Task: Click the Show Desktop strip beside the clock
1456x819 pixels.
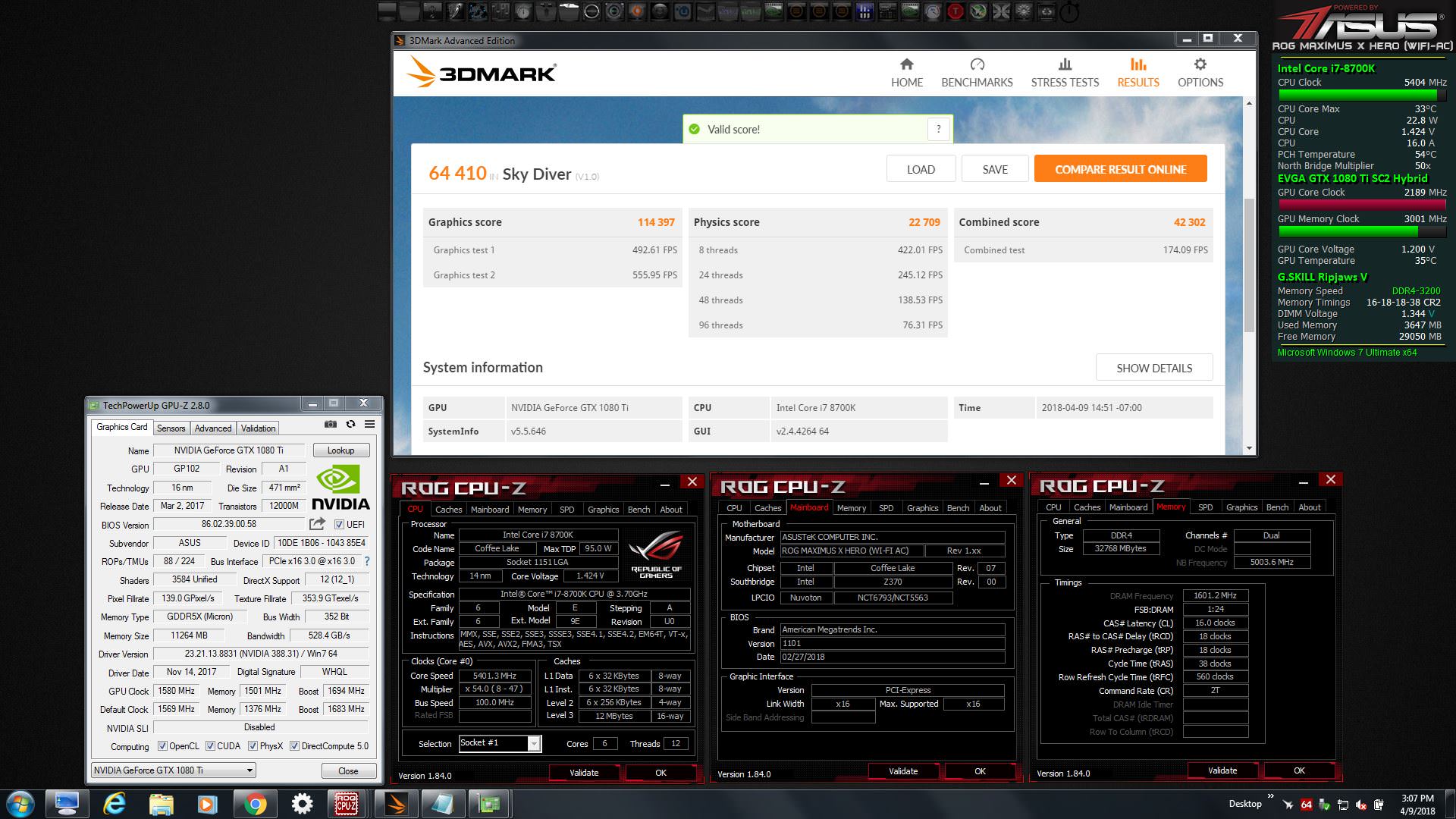Action: pyautogui.click(x=1451, y=804)
